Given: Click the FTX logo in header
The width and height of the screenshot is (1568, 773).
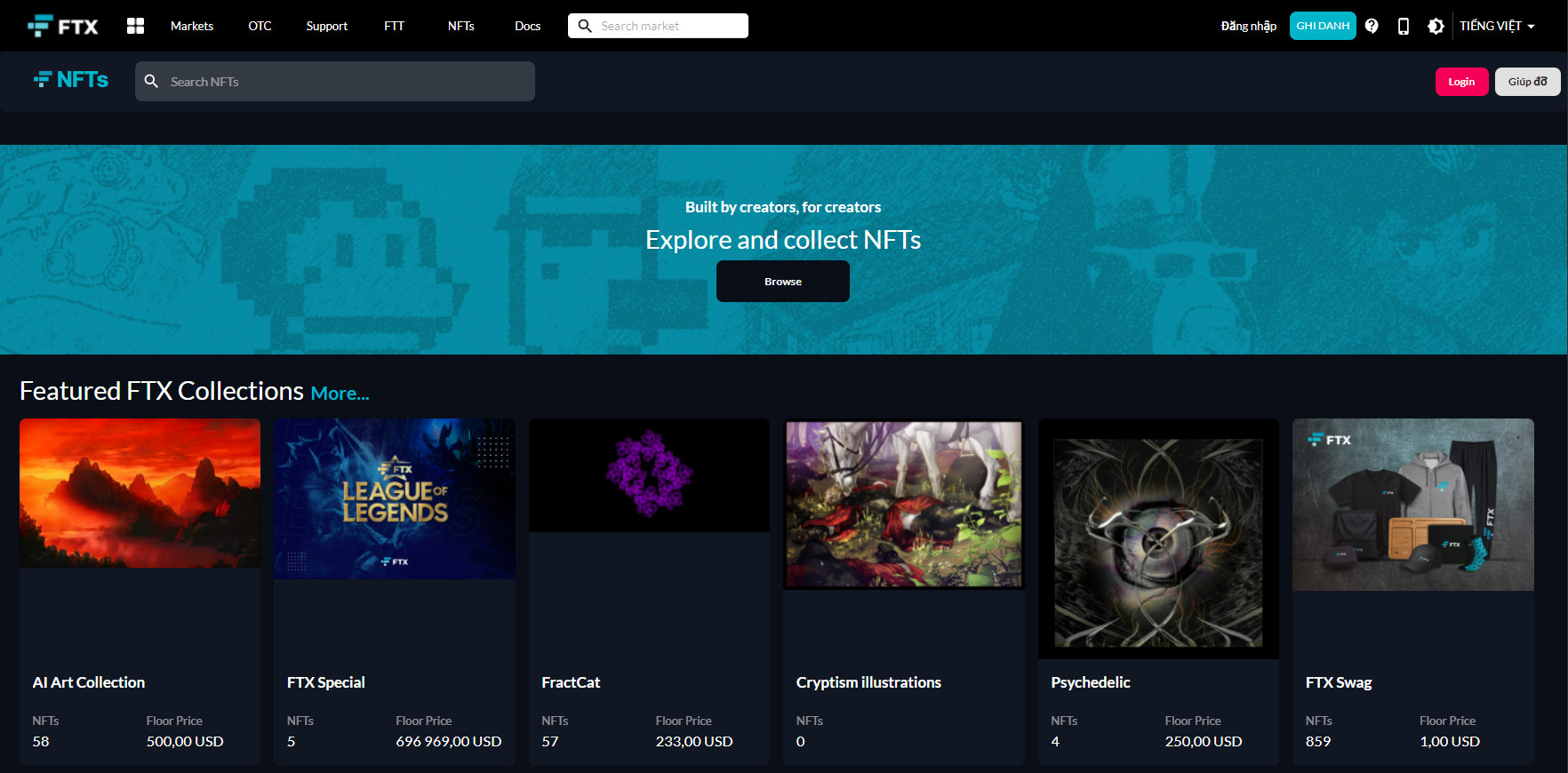Looking at the screenshot, I should point(62,26).
